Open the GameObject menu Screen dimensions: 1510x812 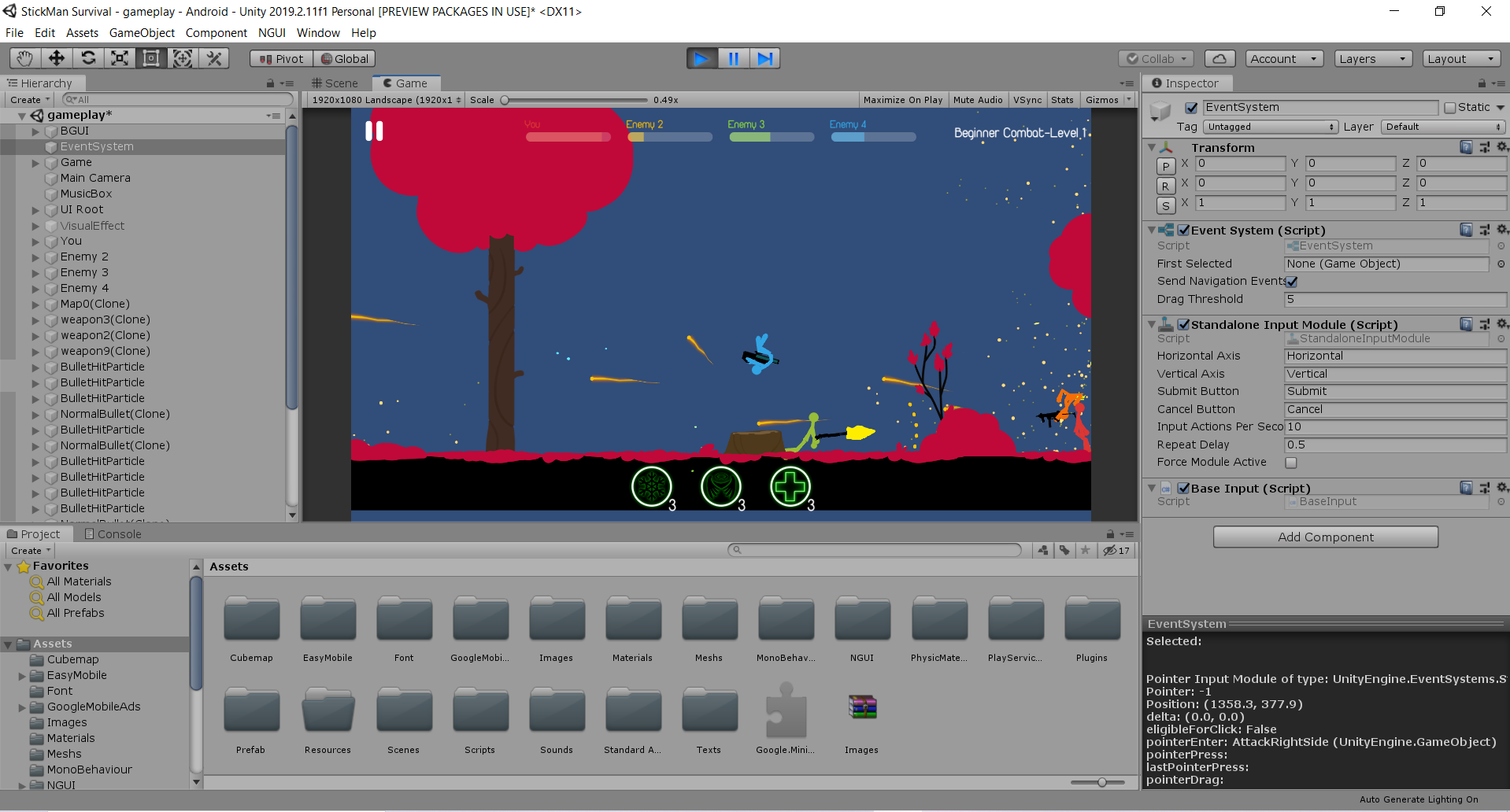[x=142, y=33]
